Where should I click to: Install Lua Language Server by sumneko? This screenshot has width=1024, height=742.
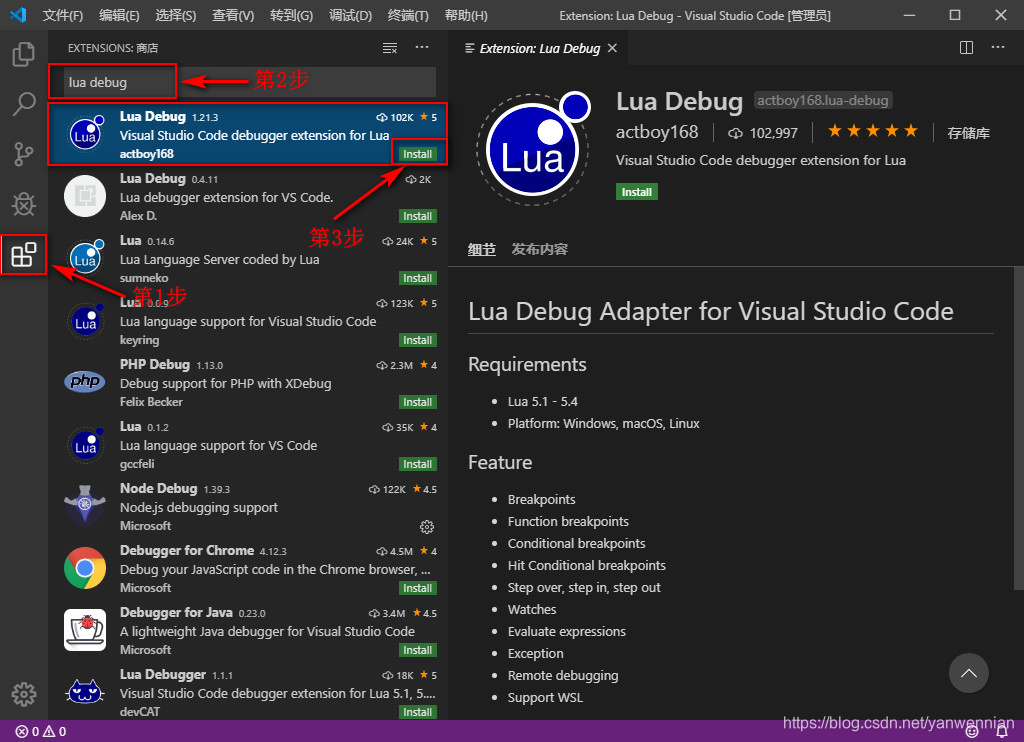[417, 278]
